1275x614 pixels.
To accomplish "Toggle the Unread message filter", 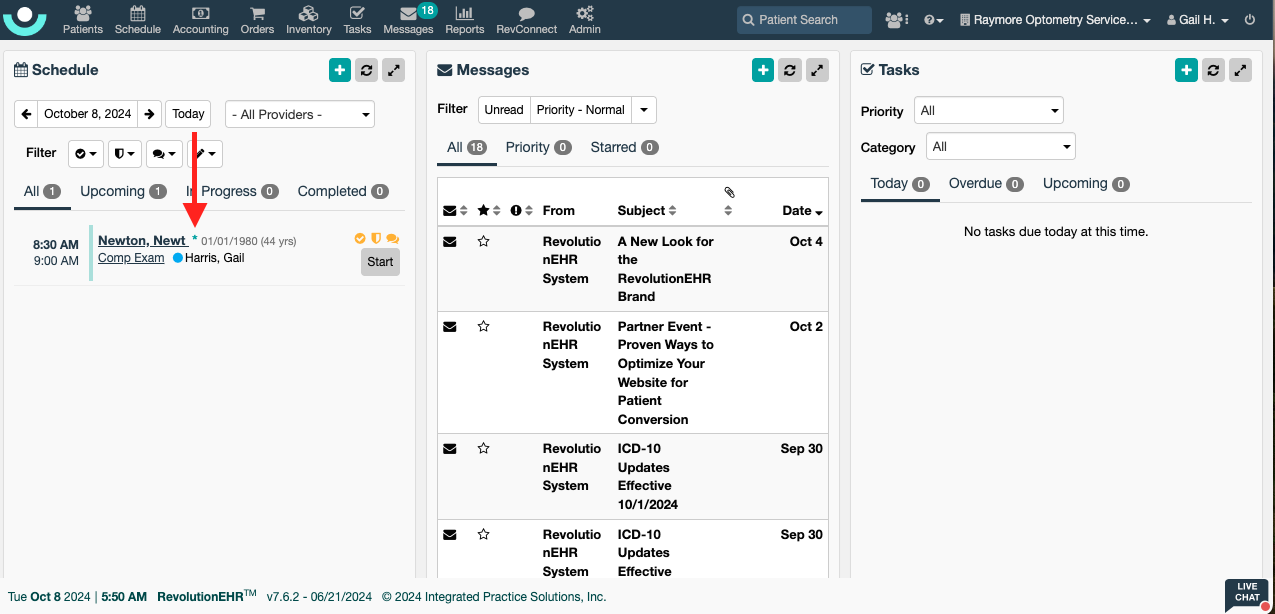I will 504,110.
